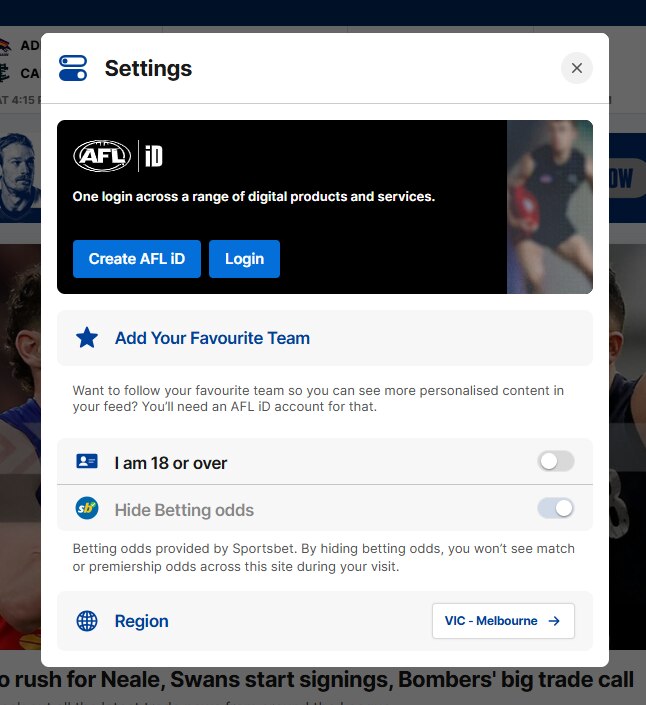
Task: Click the star favourite team icon
Action: tap(87, 338)
